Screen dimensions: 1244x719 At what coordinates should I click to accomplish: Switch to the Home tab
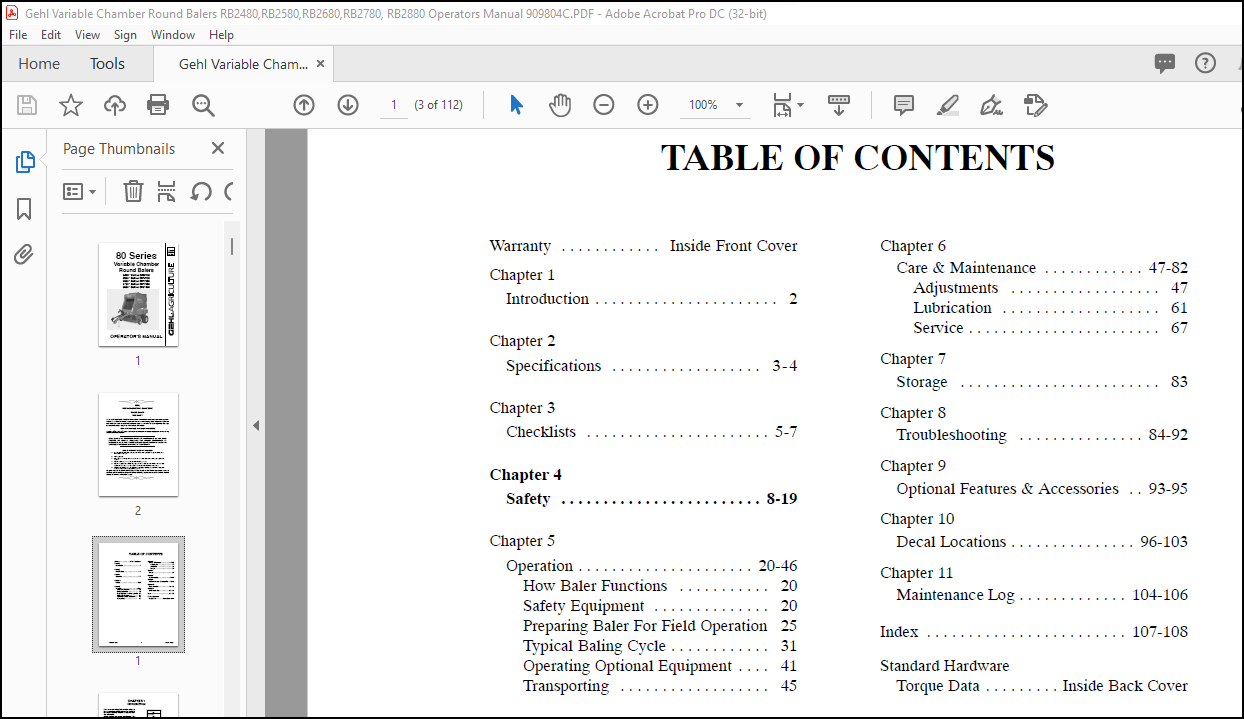tap(39, 63)
